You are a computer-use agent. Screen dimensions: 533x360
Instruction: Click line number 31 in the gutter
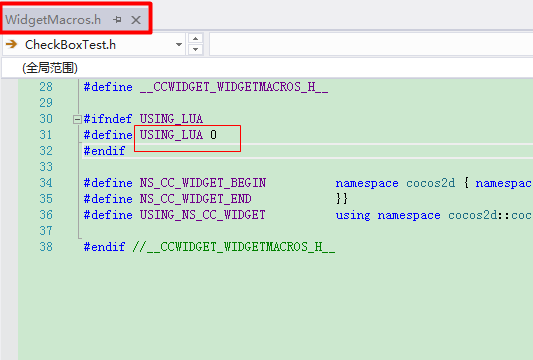[46, 135]
